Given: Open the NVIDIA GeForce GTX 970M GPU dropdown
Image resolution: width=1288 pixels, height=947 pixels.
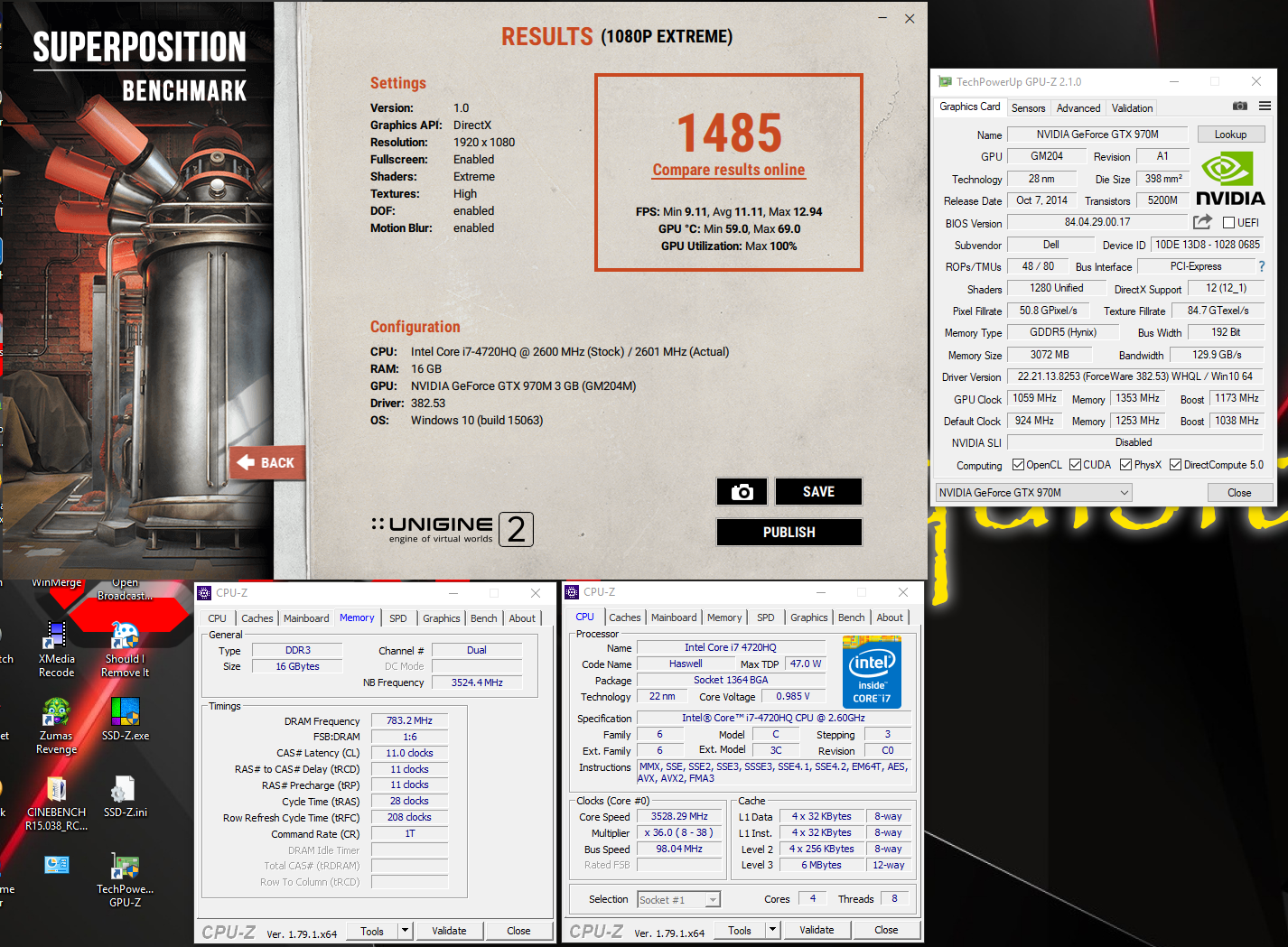Looking at the screenshot, I should tap(1033, 493).
